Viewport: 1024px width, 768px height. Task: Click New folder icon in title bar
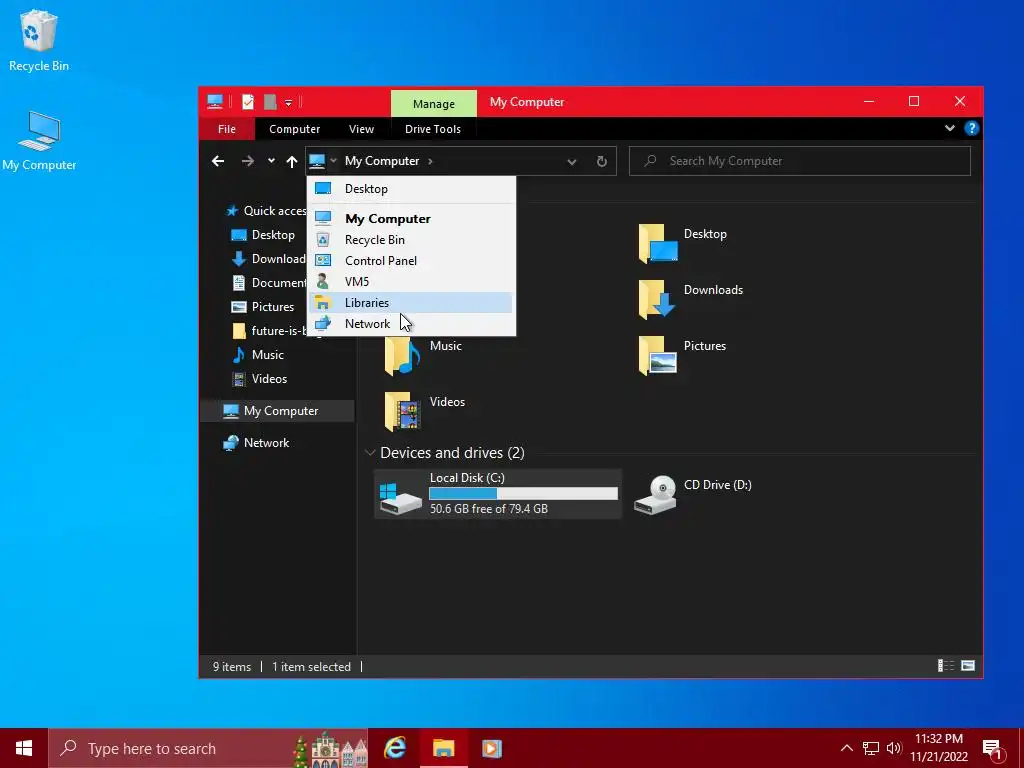click(270, 102)
